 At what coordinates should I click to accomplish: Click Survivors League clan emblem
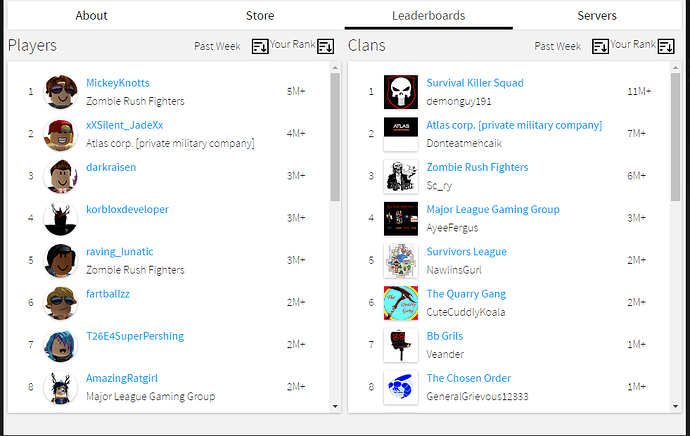[401, 261]
